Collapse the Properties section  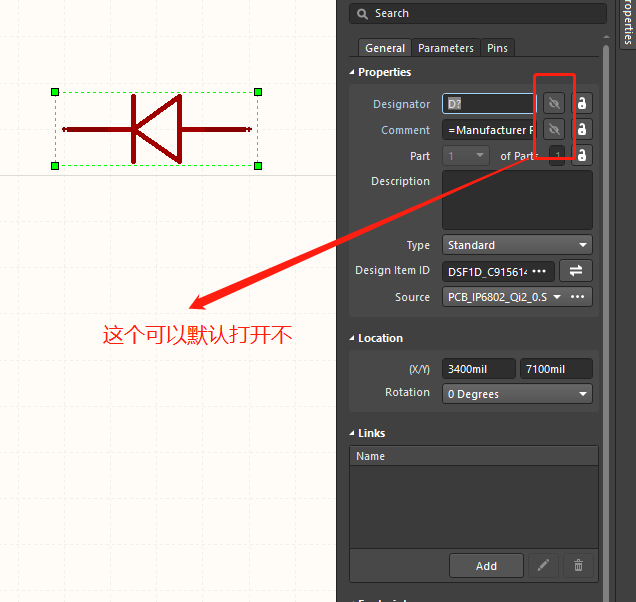pos(352,72)
